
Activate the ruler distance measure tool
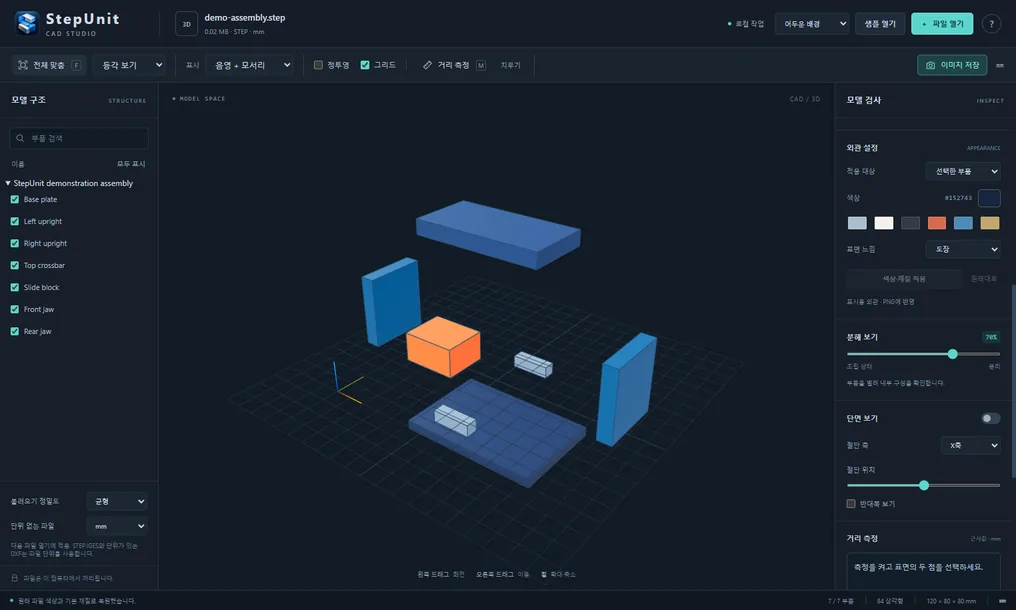point(427,65)
